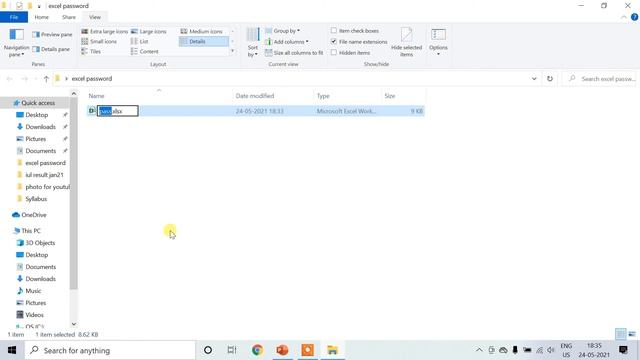The width and height of the screenshot is (640, 360).
Task: Select Quick access in navigation pane
Action: [x=38, y=103]
